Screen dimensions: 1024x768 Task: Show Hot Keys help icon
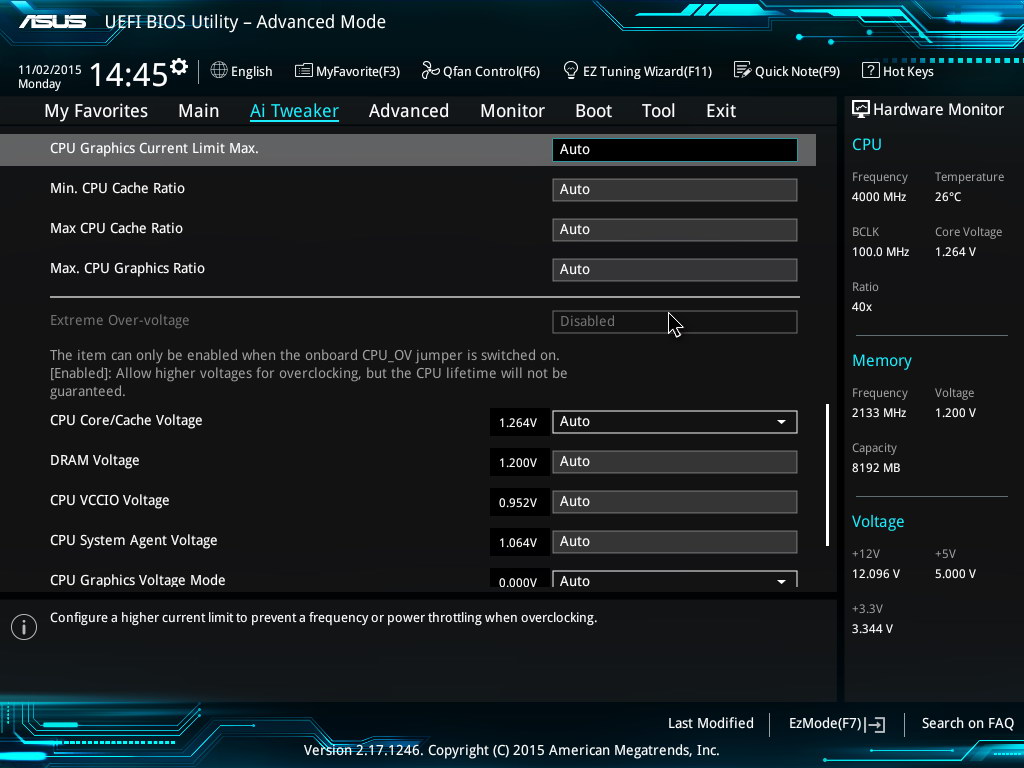(870, 71)
